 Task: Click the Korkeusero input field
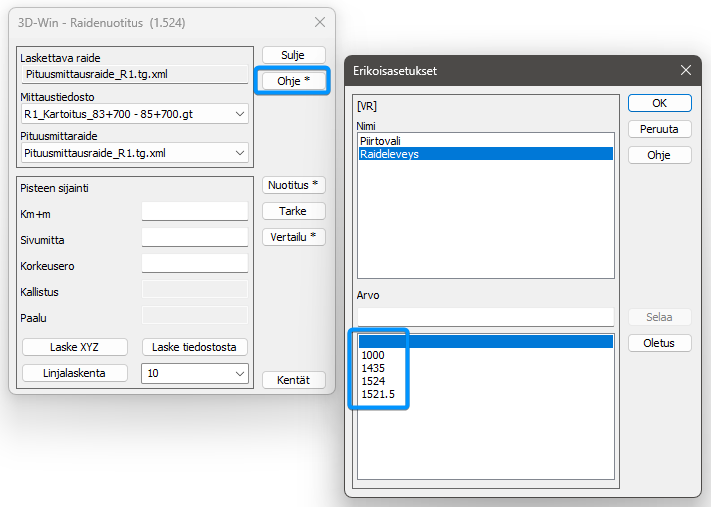coord(194,263)
